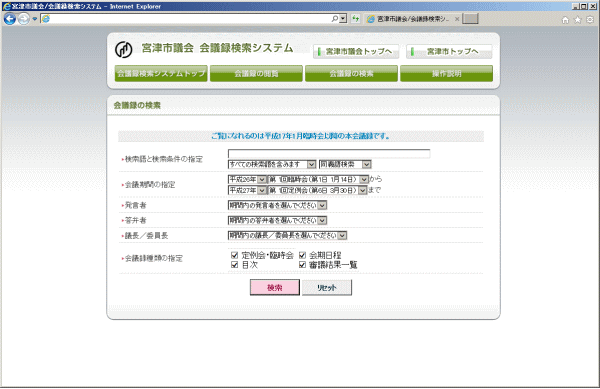
Task: Click the Internet Explorer title bar icon
Action: coord(6,6)
